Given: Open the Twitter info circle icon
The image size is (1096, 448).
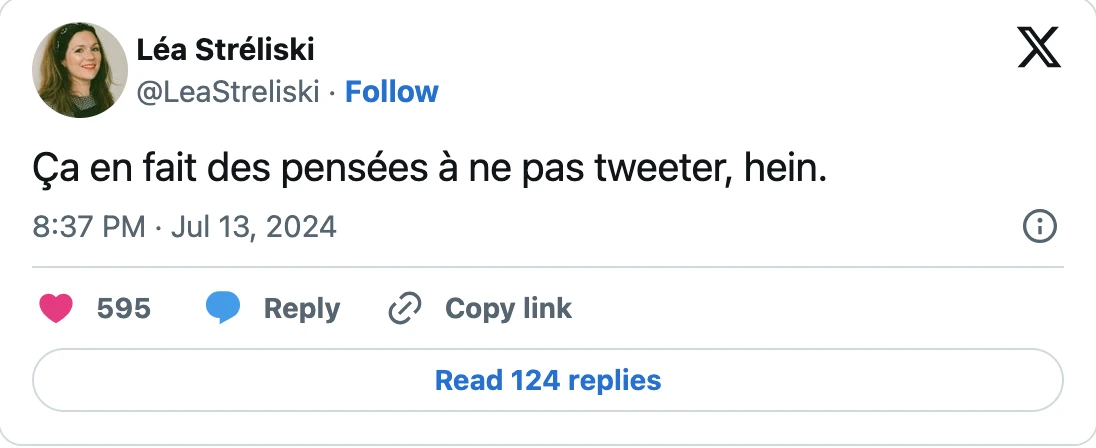Looking at the screenshot, I should pos(1041,227).
